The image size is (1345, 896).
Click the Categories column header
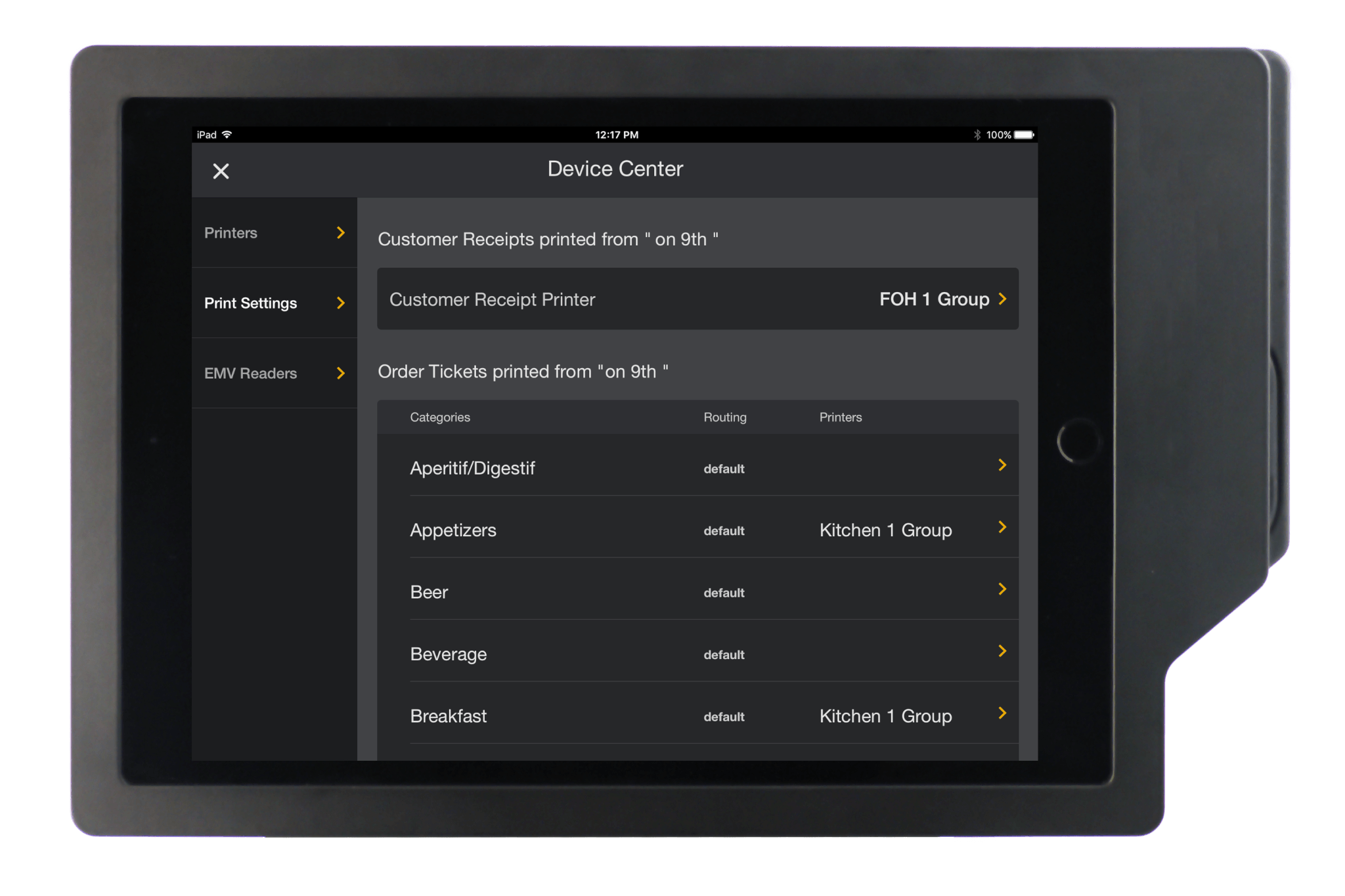pos(440,417)
